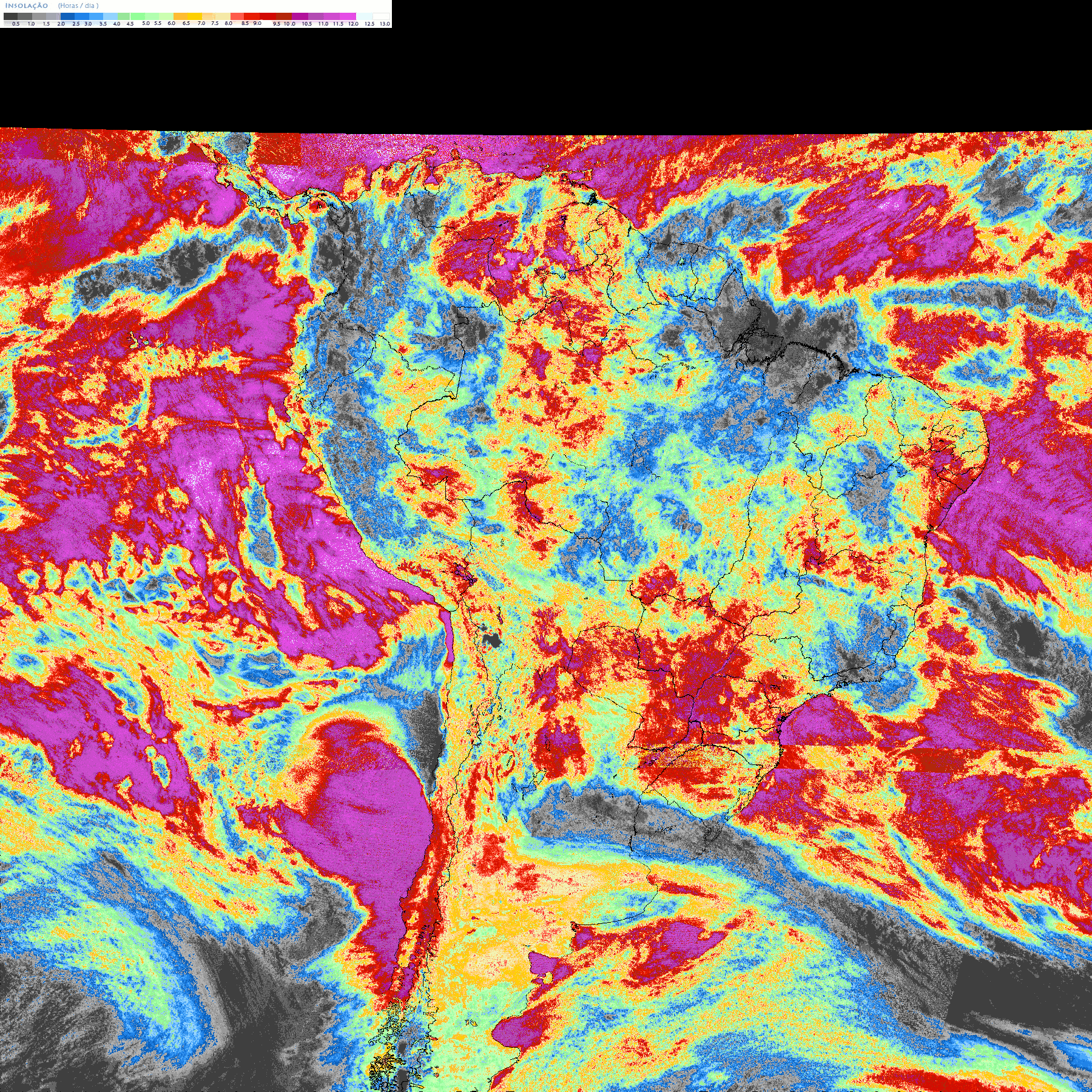Screen dimensions: 1092x1092
Task: Click the 7.0 legend value
Action: [x=201, y=23]
